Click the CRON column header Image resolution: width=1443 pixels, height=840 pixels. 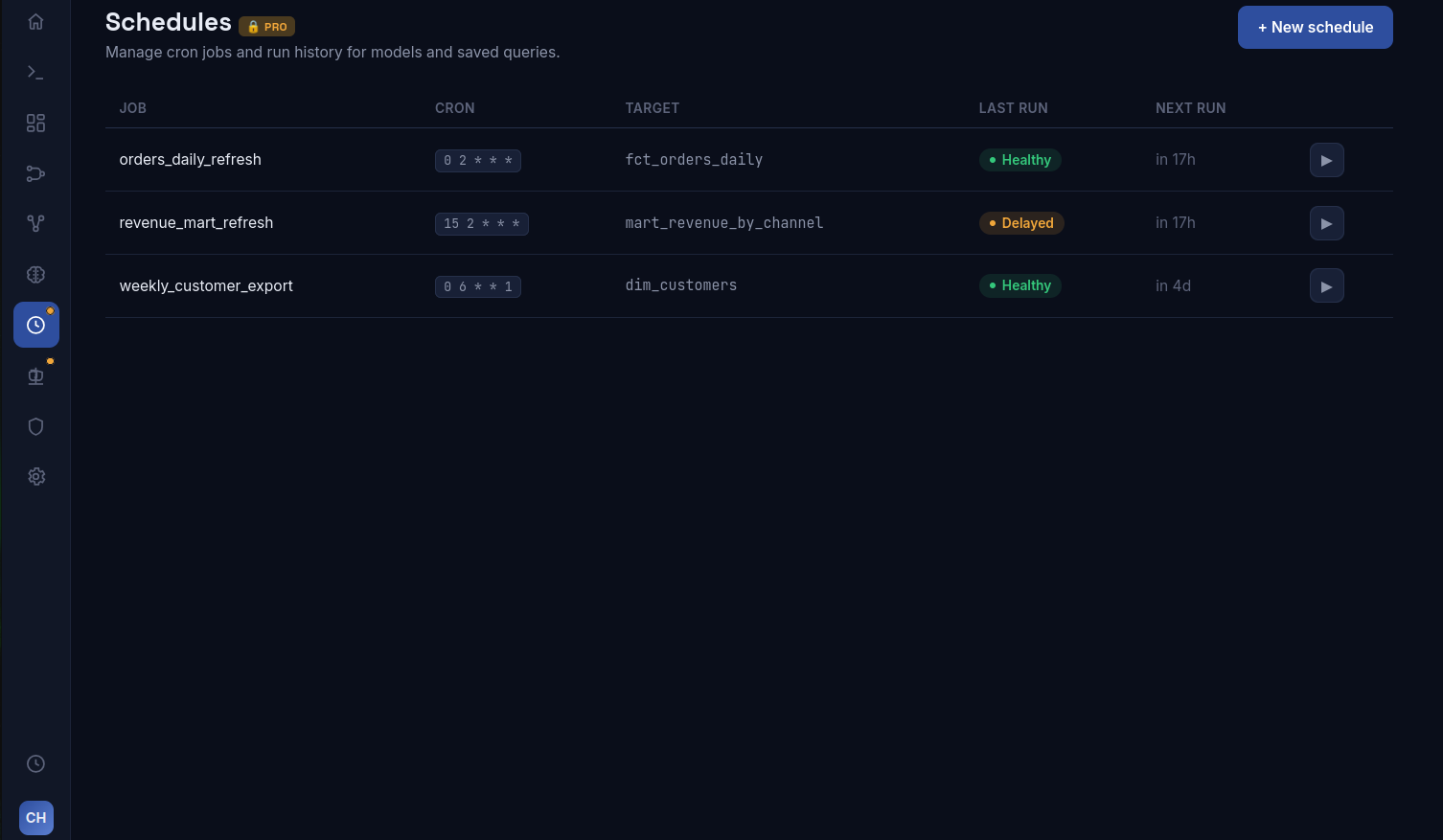point(455,108)
